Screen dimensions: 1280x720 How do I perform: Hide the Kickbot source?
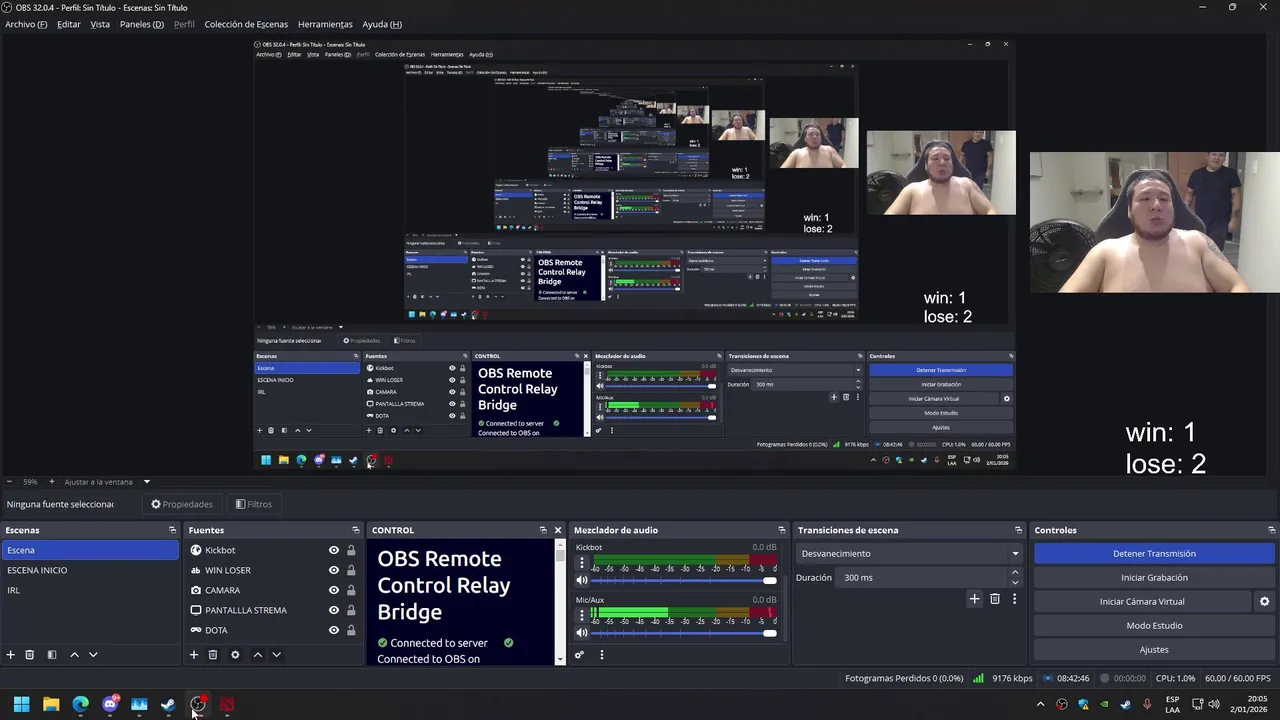coord(334,550)
